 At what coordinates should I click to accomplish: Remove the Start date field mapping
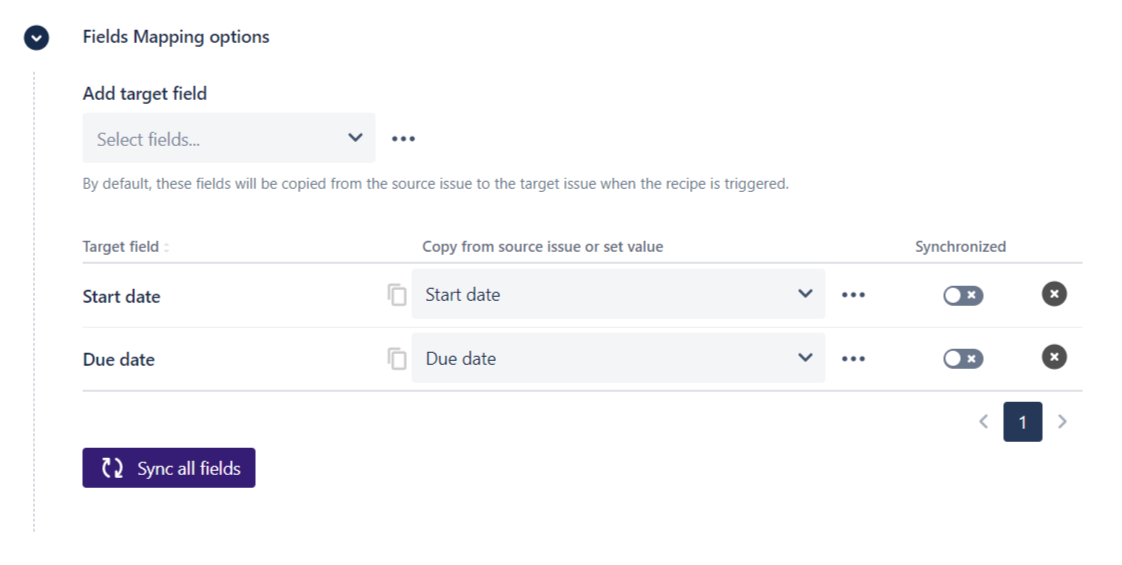click(1054, 294)
